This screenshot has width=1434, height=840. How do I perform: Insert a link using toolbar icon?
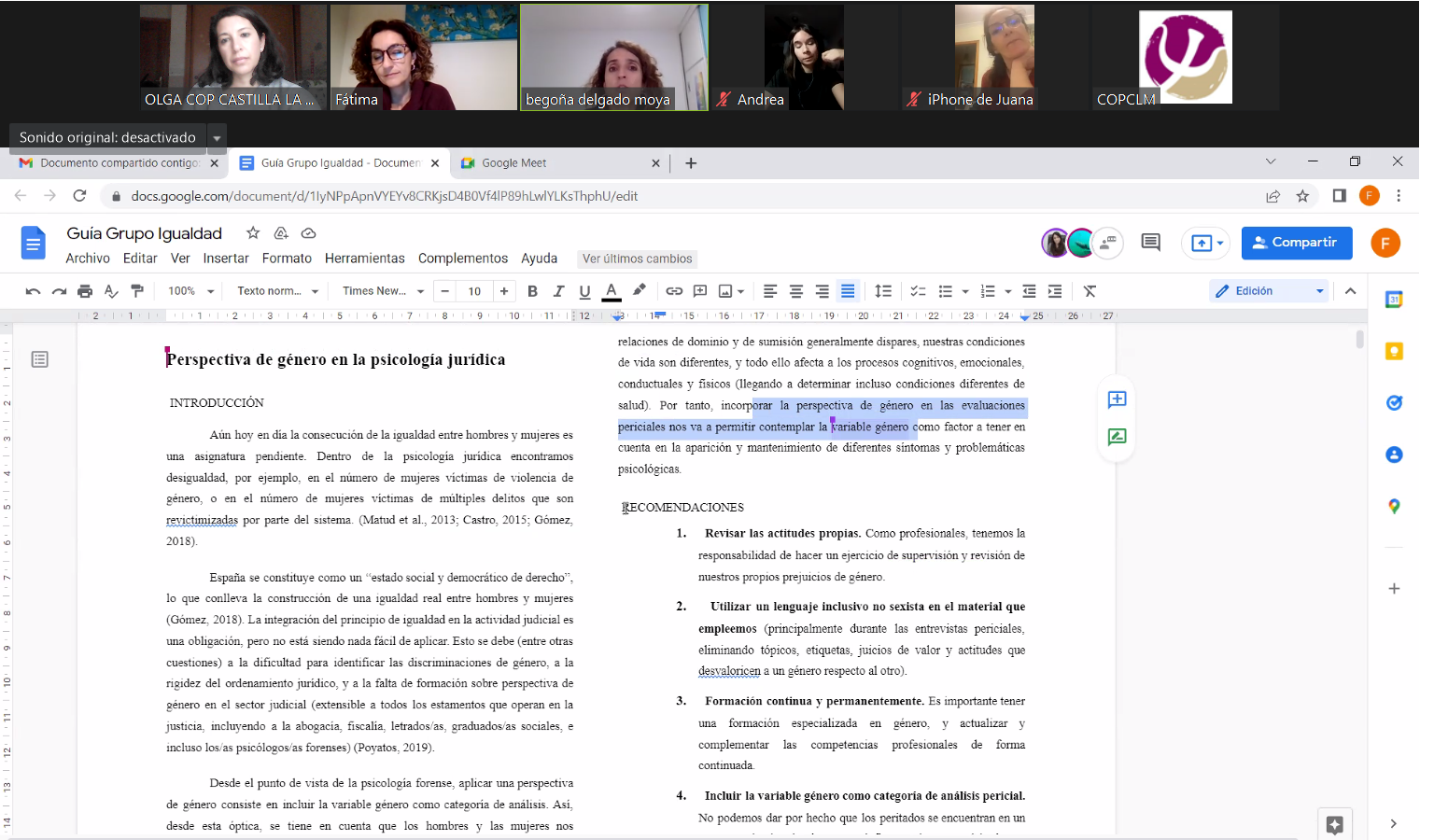click(674, 291)
